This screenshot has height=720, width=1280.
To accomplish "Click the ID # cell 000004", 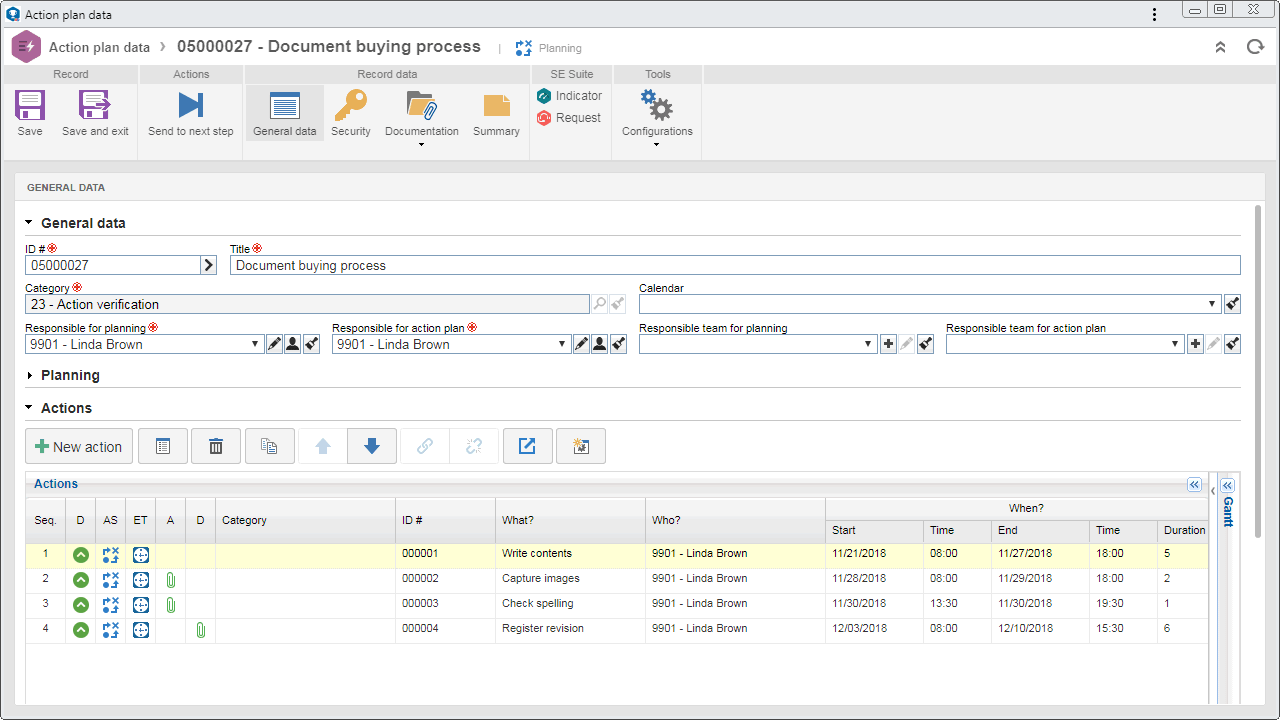I will point(420,629).
